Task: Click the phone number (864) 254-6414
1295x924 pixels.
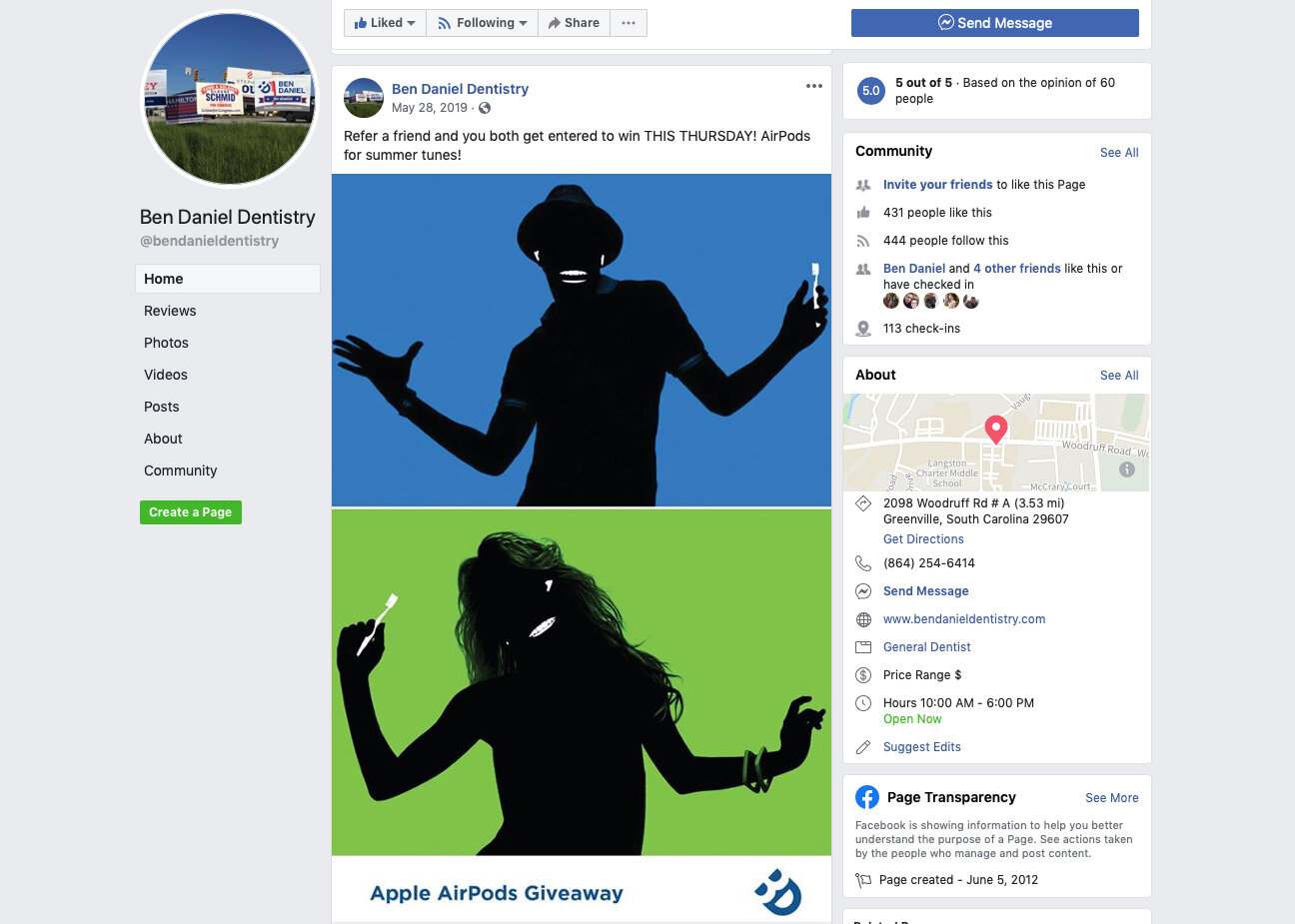Action: (929, 563)
